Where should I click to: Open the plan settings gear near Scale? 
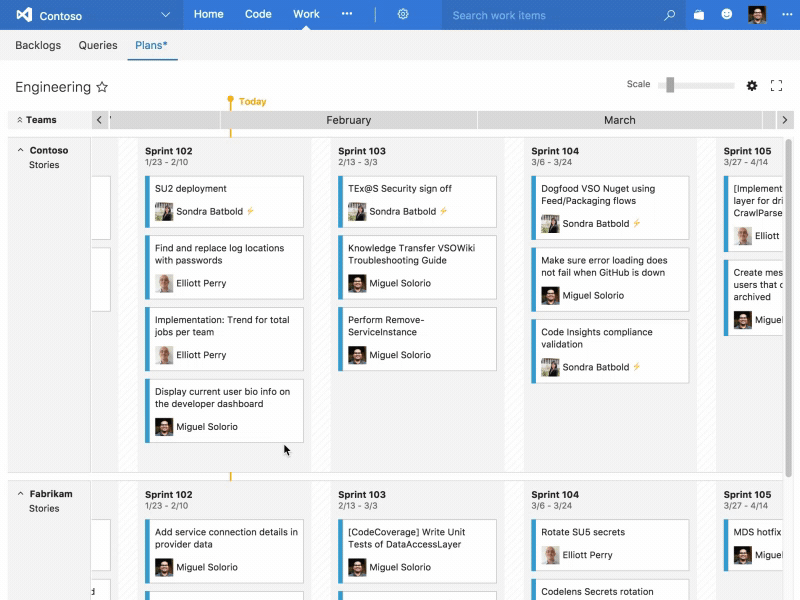point(752,85)
